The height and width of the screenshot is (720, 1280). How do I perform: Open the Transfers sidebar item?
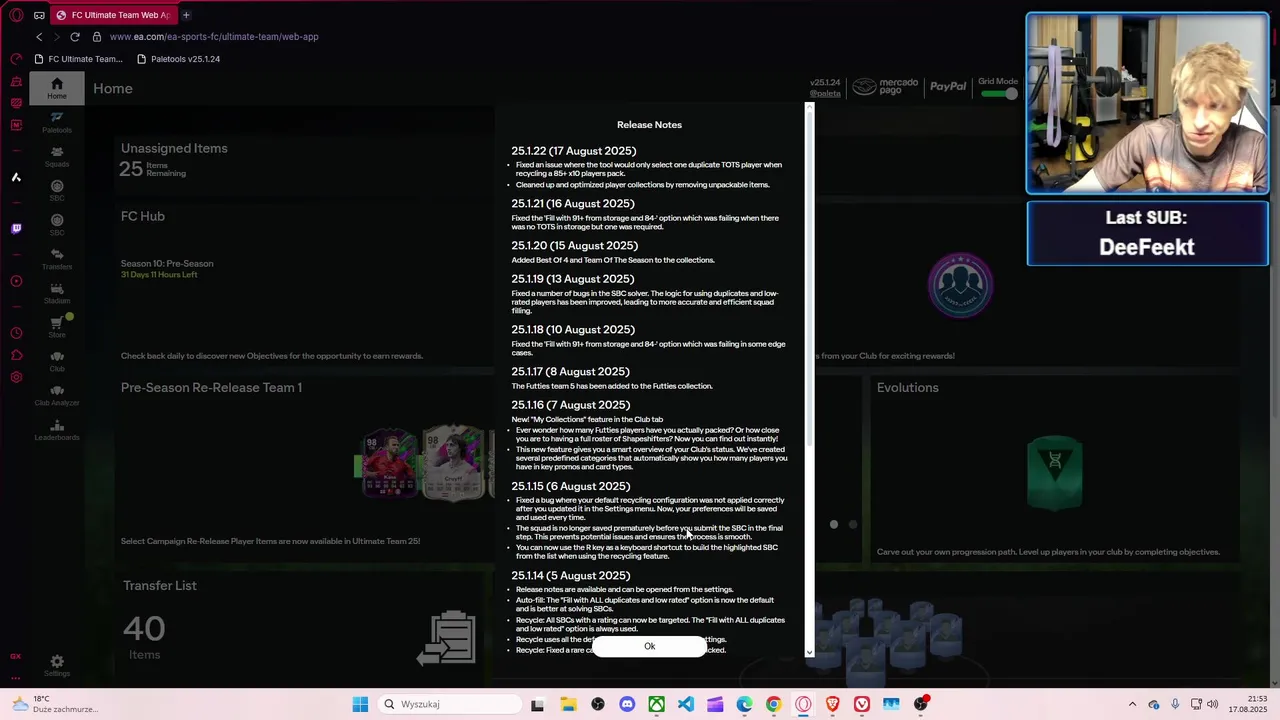coord(57,259)
